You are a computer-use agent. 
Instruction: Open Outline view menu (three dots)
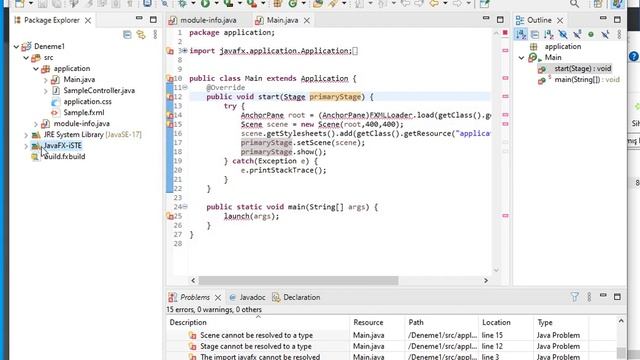coord(619,35)
